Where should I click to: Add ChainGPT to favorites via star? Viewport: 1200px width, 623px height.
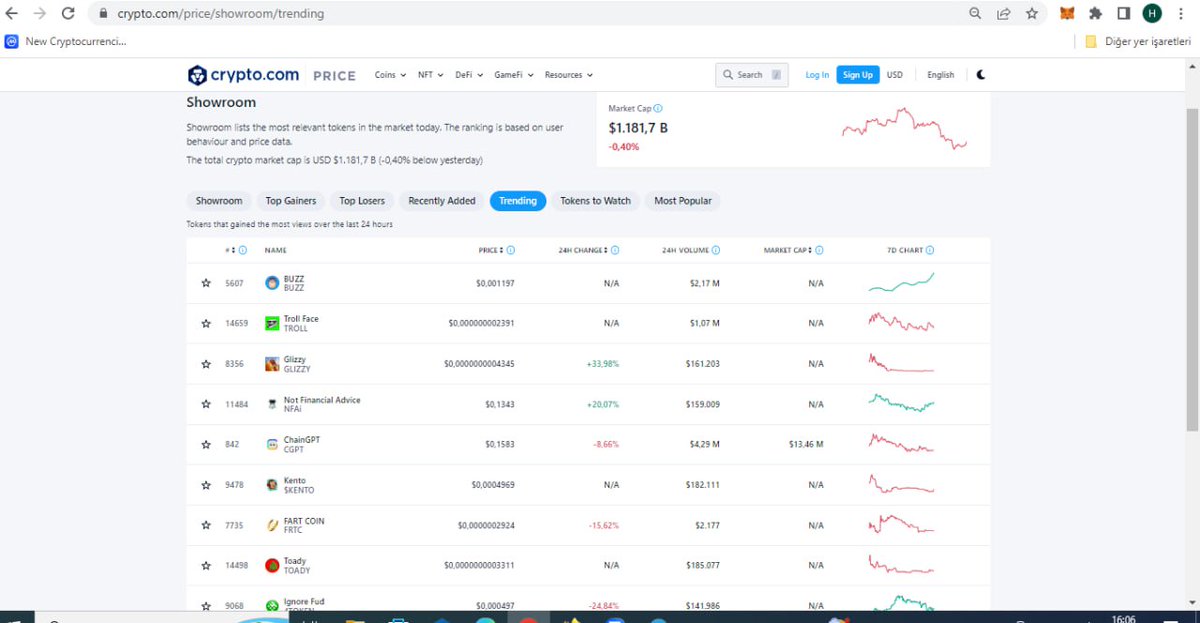click(206, 444)
